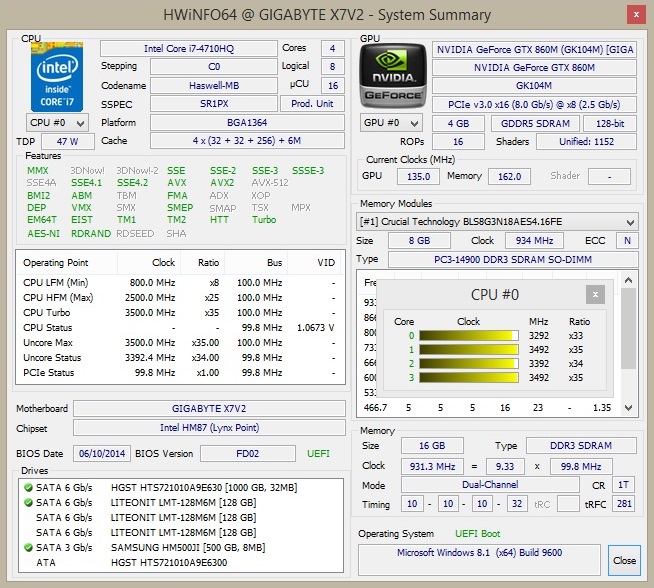Close the System Summary window with red X
Screen dimensions: 654x588
[636, 15]
